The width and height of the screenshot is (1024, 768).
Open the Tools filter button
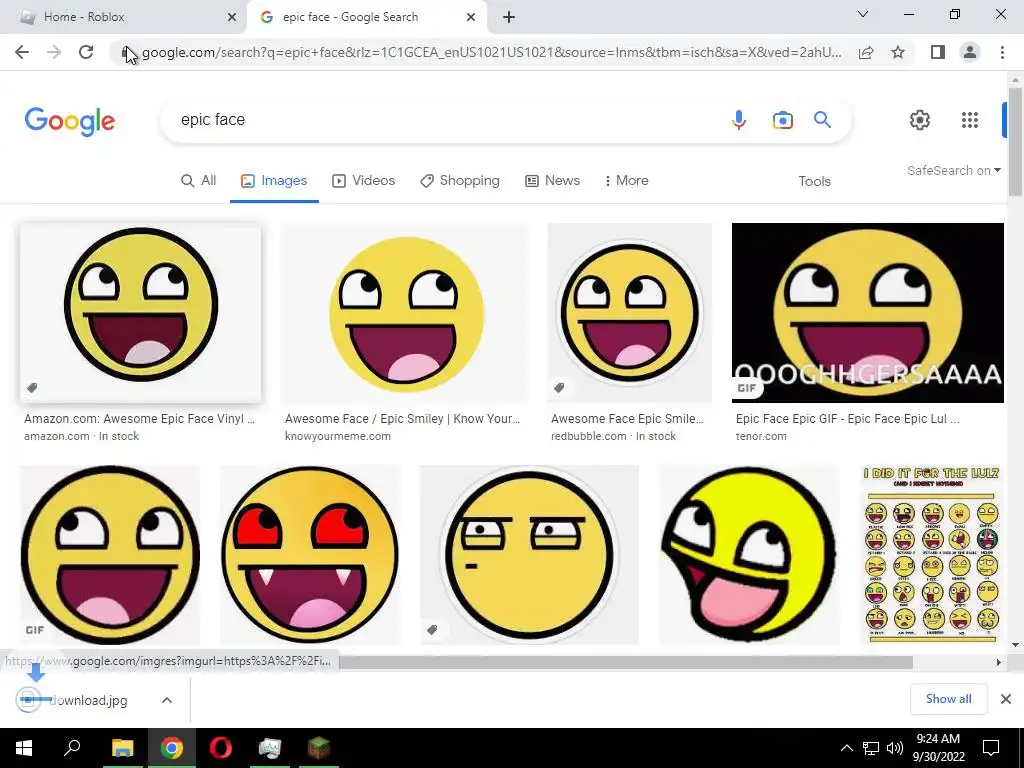point(814,182)
